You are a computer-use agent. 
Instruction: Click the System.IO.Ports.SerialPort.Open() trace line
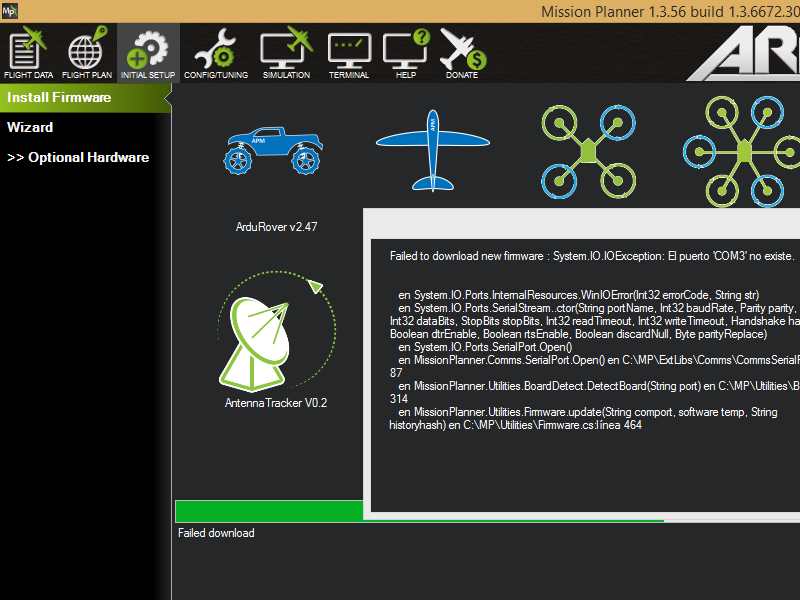(x=485, y=347)
